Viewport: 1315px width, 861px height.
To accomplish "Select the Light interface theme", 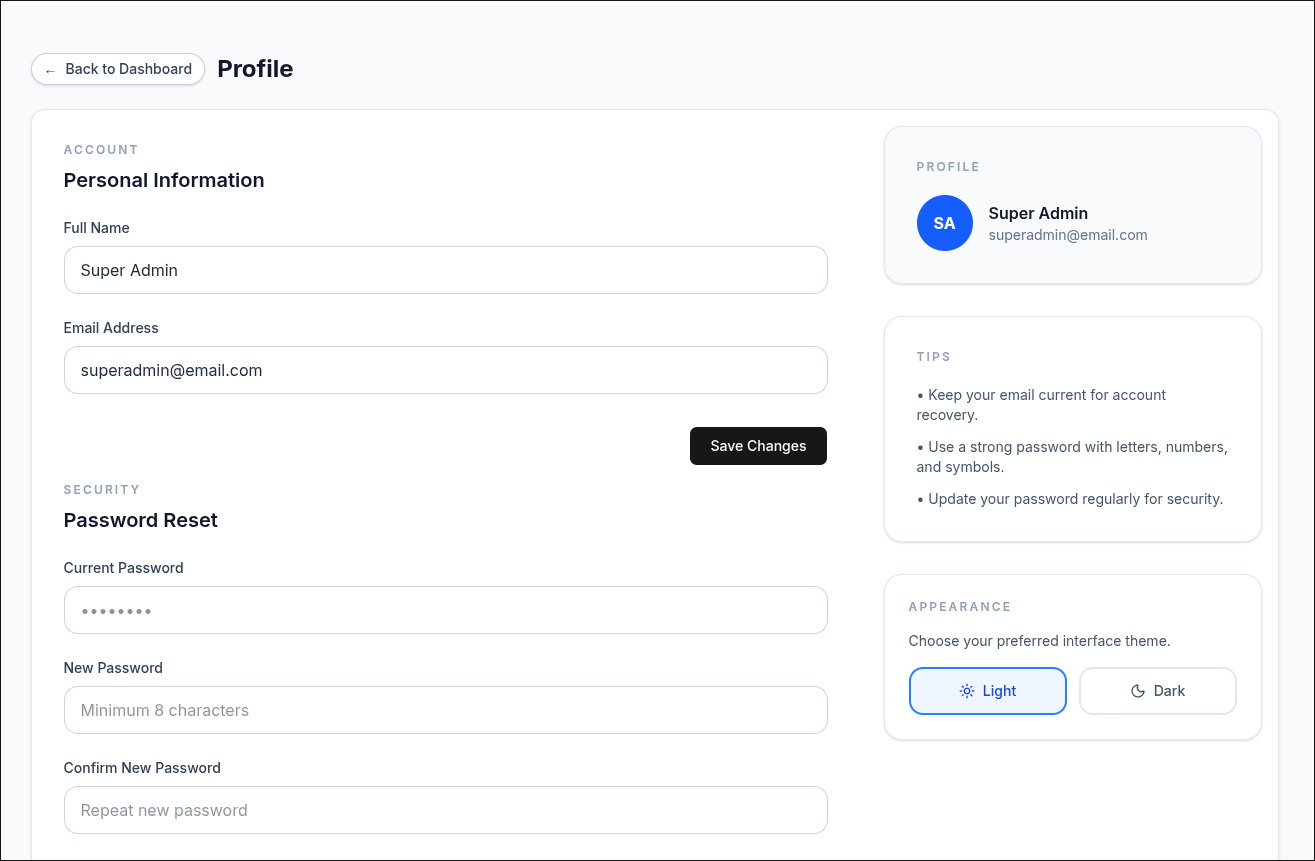I will coord(988,691).
